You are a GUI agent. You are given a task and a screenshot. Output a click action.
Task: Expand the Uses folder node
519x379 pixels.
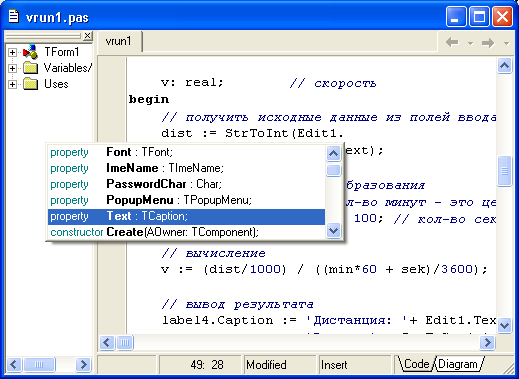click(x=12, y=84)
